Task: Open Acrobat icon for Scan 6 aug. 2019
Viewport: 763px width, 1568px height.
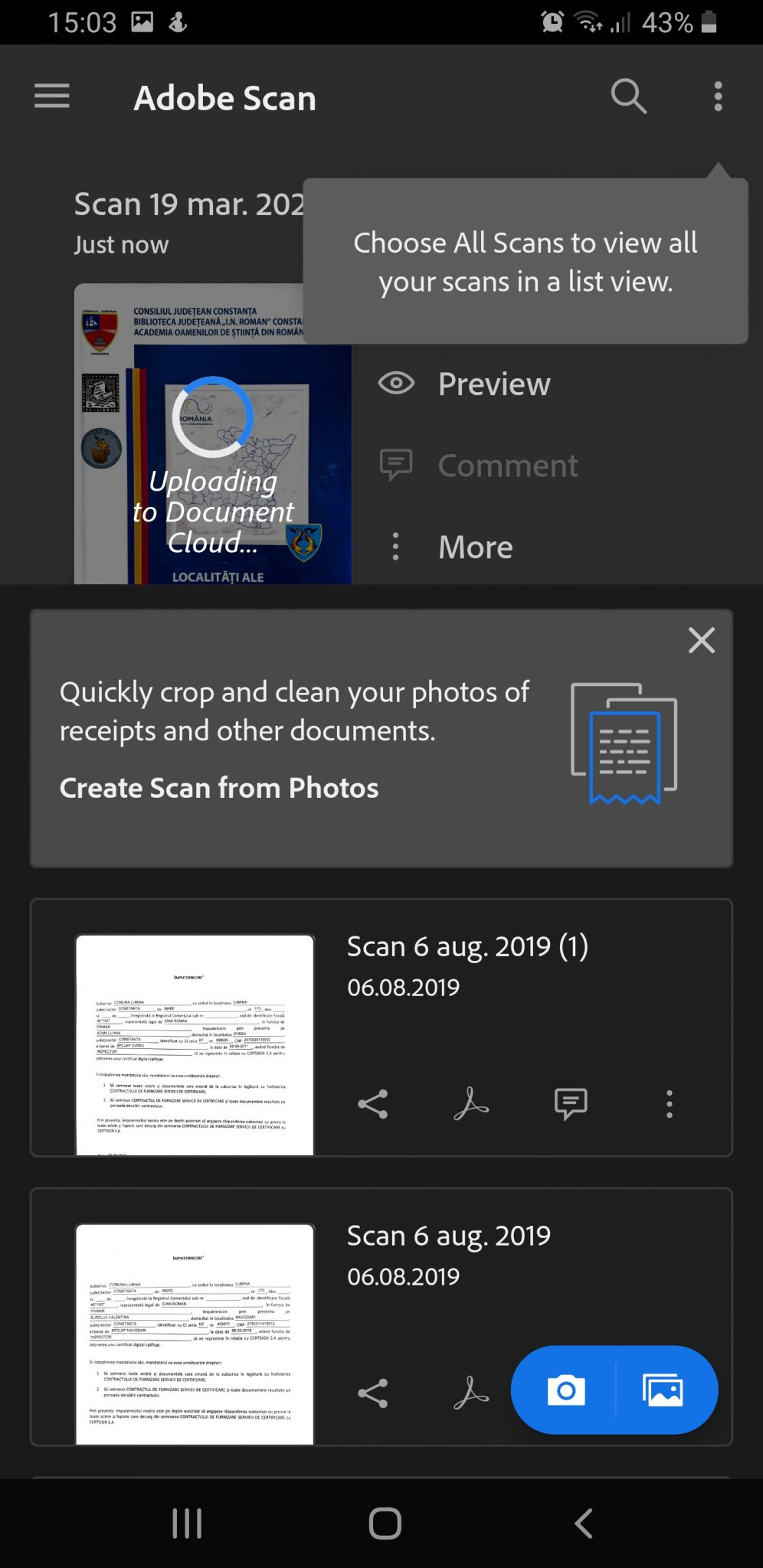Action: point(471,1393)
